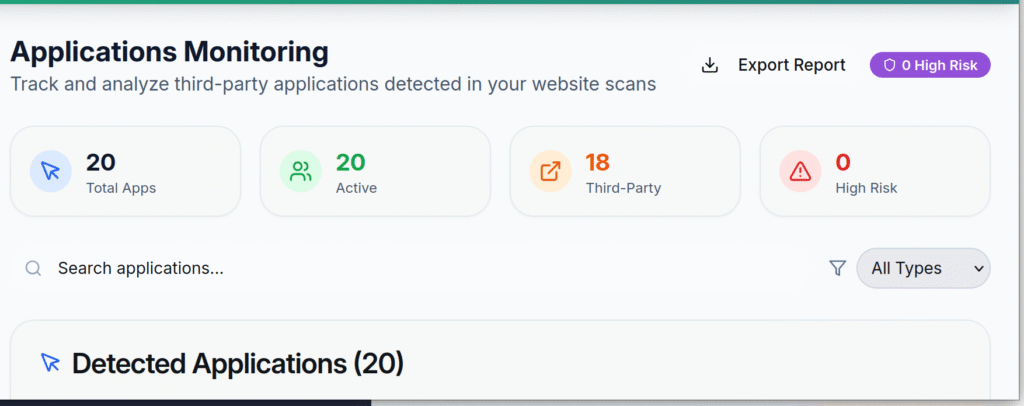Click the magnifying glass search icon

tap(34, 268)
